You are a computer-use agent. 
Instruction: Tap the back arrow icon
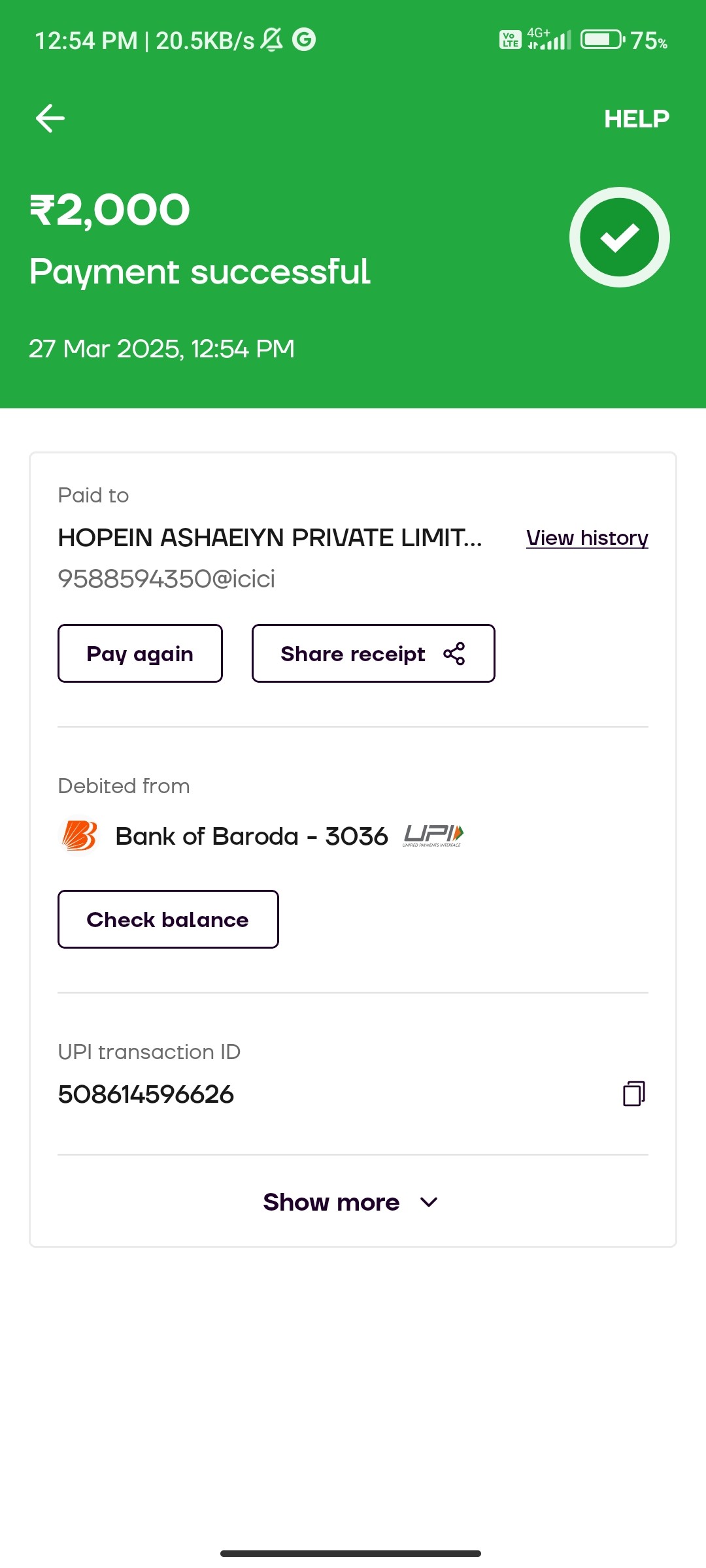point(50,118)
